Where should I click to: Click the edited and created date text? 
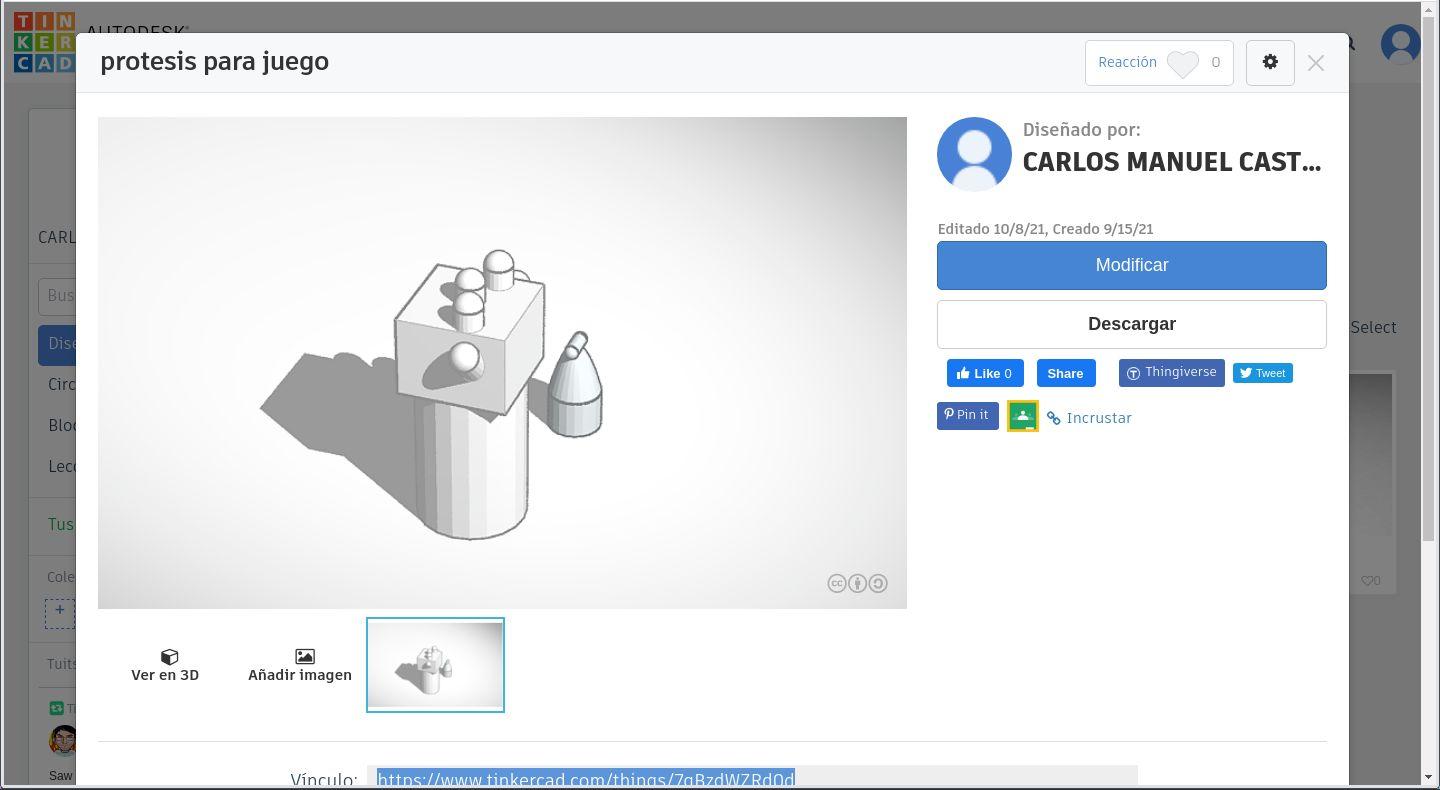tap(1045, 229)
